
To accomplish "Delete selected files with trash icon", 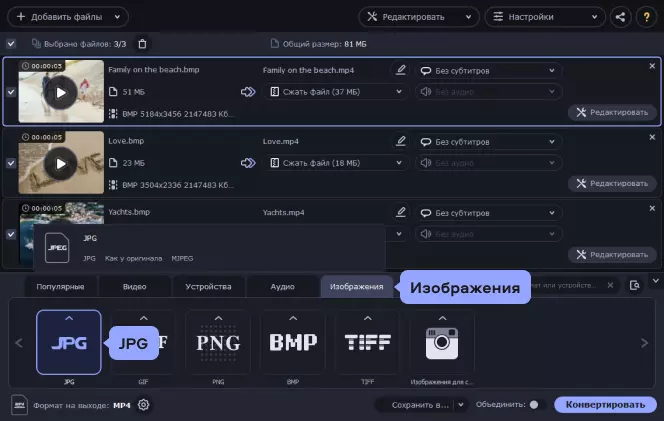I will click(x=142, y=44).
